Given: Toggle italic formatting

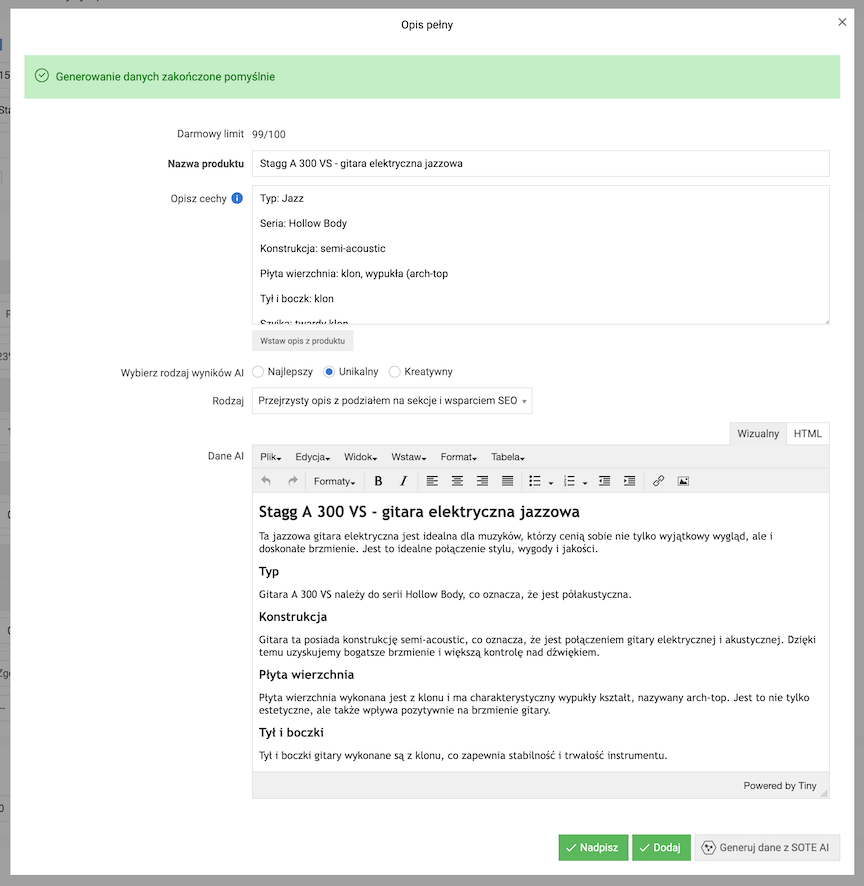Looking at the screenshot, I should (x=403, y=481).
